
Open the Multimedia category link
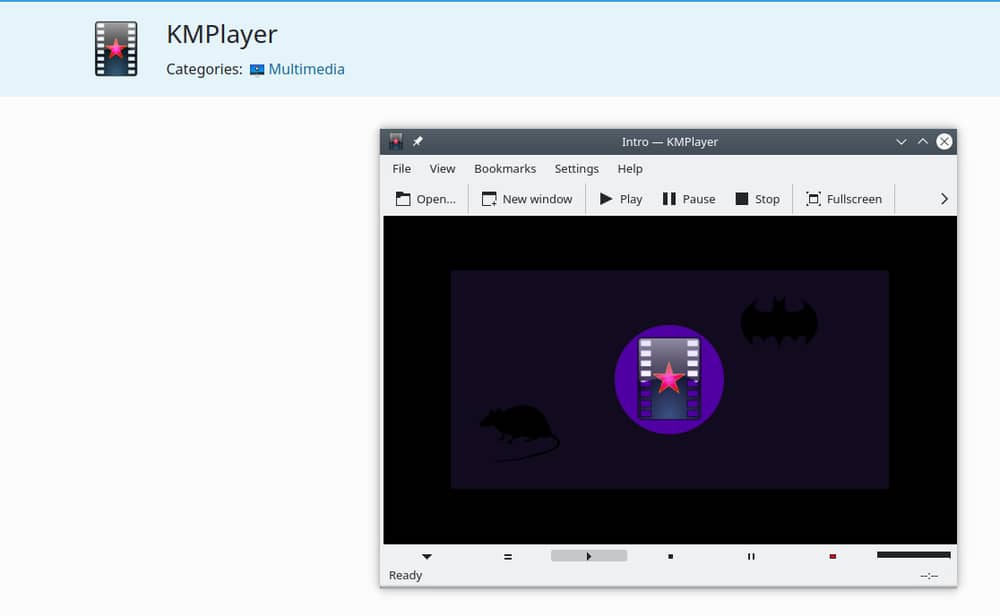pos(306,69)
